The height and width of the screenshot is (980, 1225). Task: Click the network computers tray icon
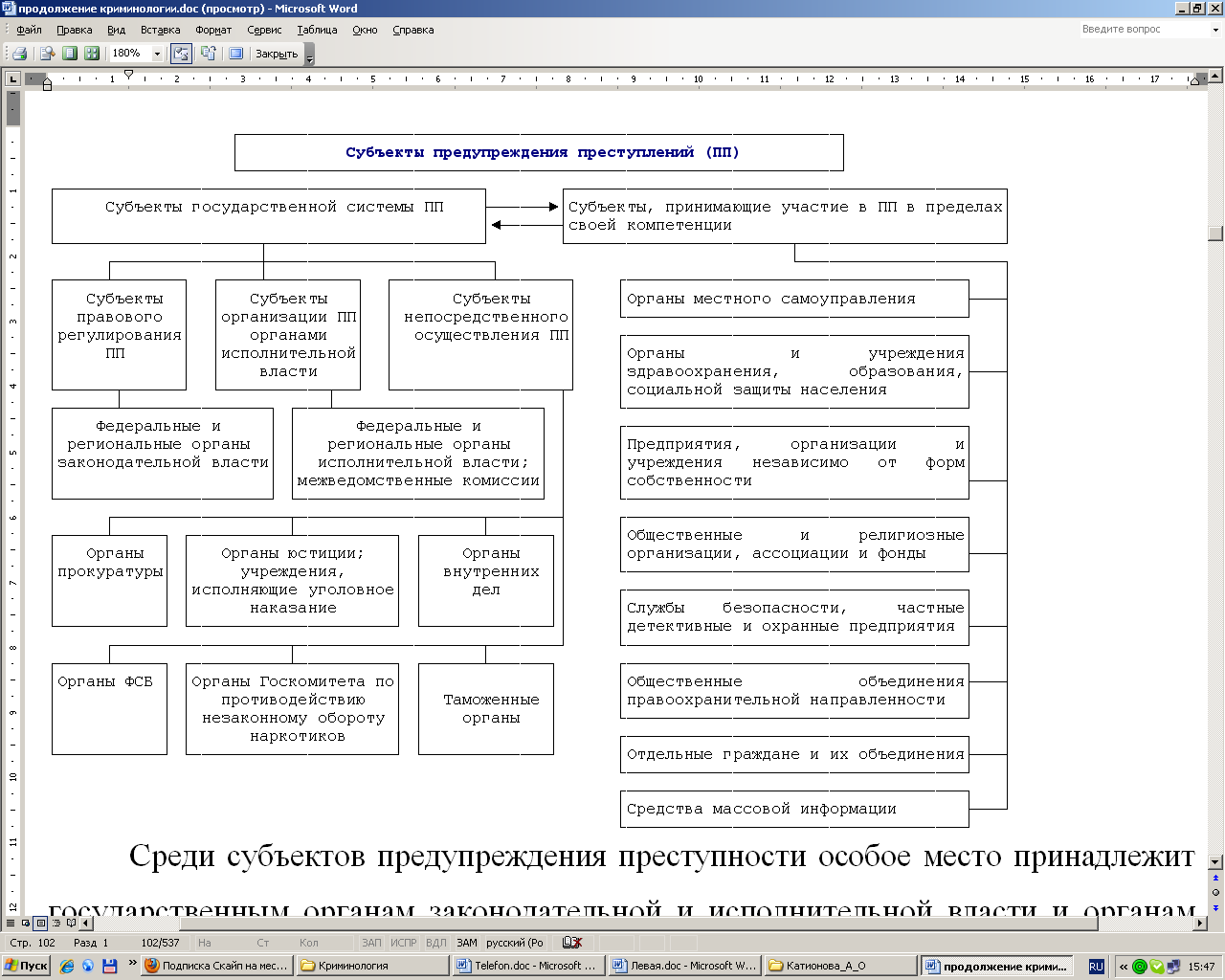point(1173,967)
